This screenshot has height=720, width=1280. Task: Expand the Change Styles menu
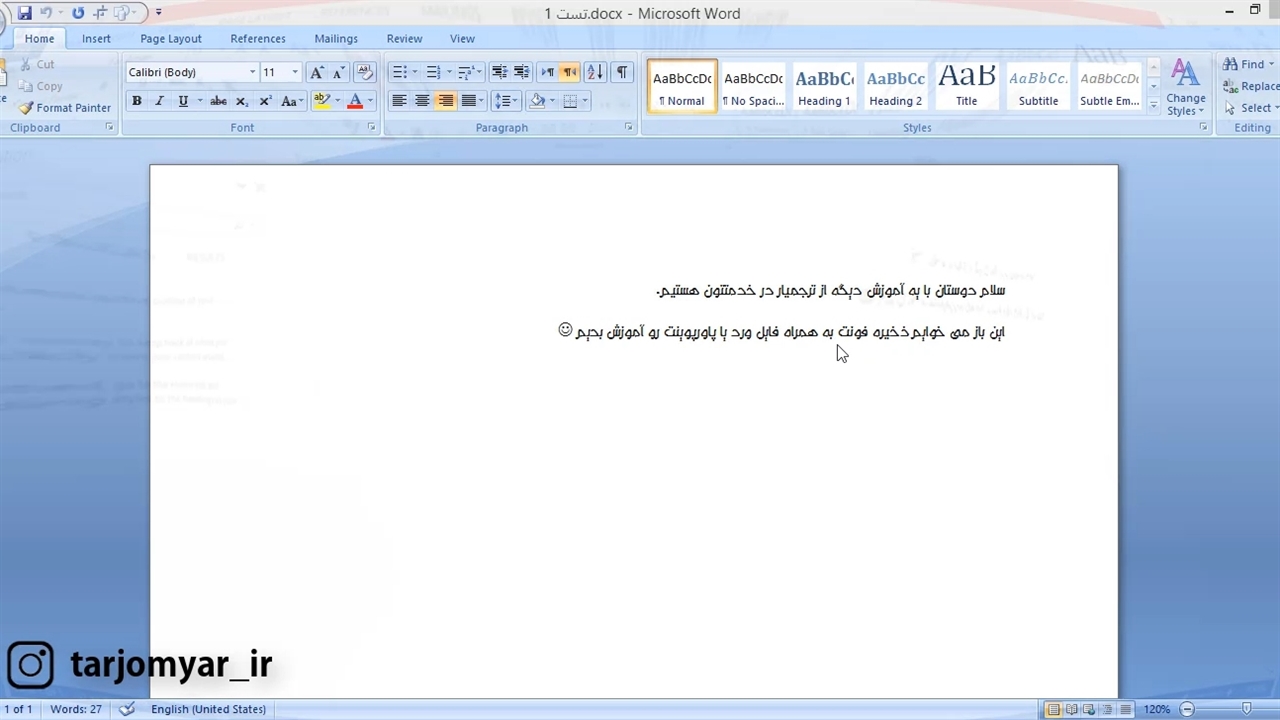point(1185,88)
